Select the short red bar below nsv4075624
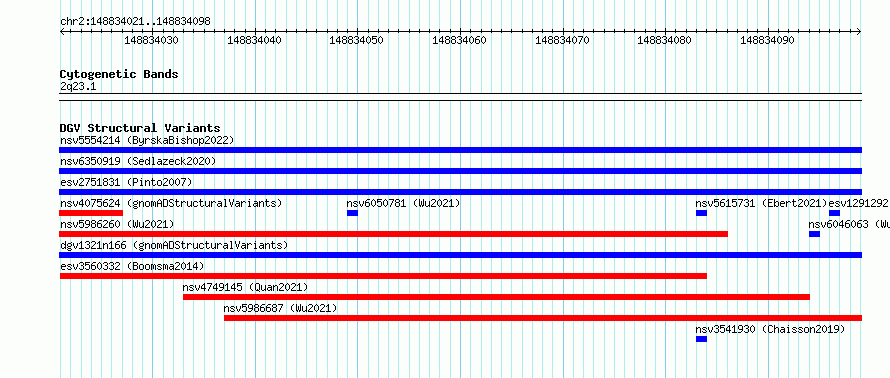This screenshot has width=890, height=378. click(x=91, y=213)
